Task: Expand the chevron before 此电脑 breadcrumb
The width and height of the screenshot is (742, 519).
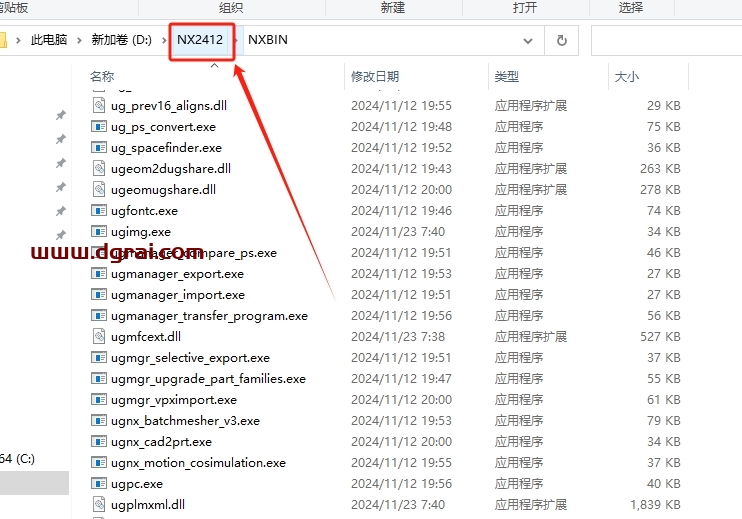Action: (x=18, y=40)
